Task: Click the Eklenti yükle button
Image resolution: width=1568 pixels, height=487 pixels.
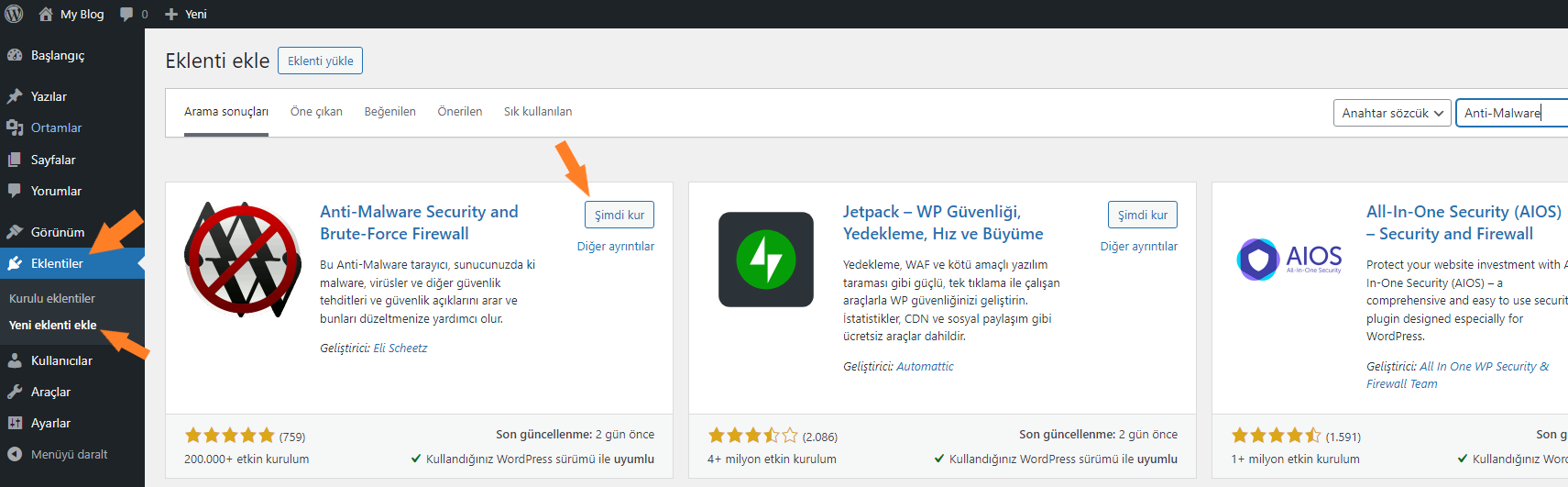Action: [x=321, y=61]
